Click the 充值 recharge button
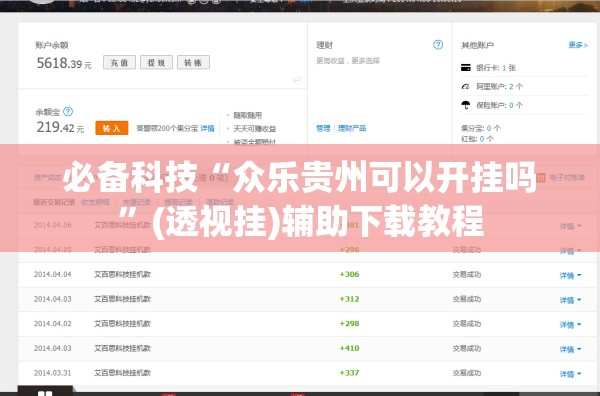 (119, 62)
